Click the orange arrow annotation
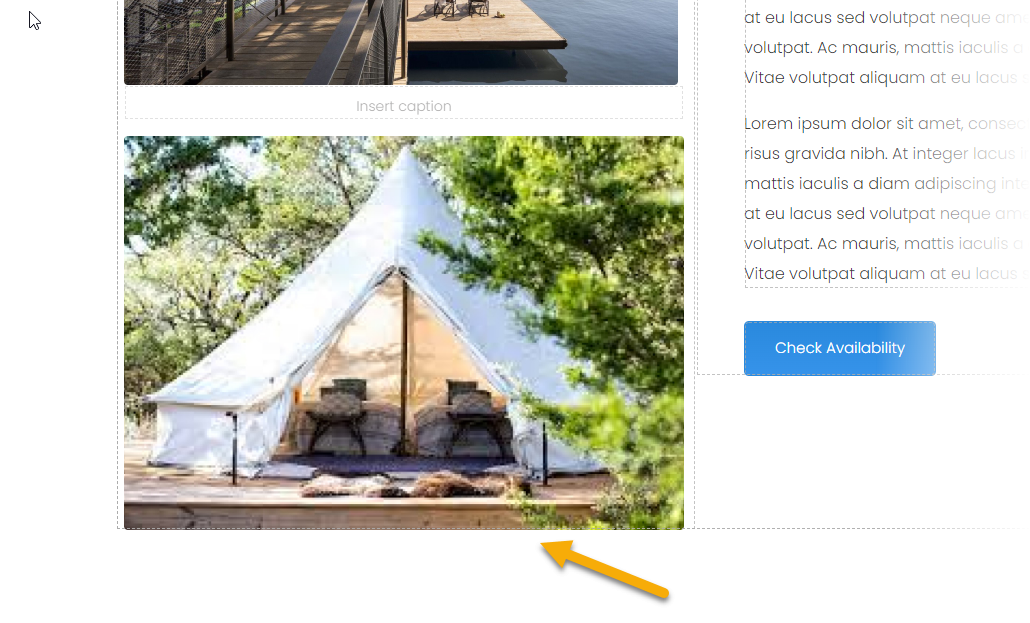This screenshot has width=1030, height=623. (x=604, y=569)
